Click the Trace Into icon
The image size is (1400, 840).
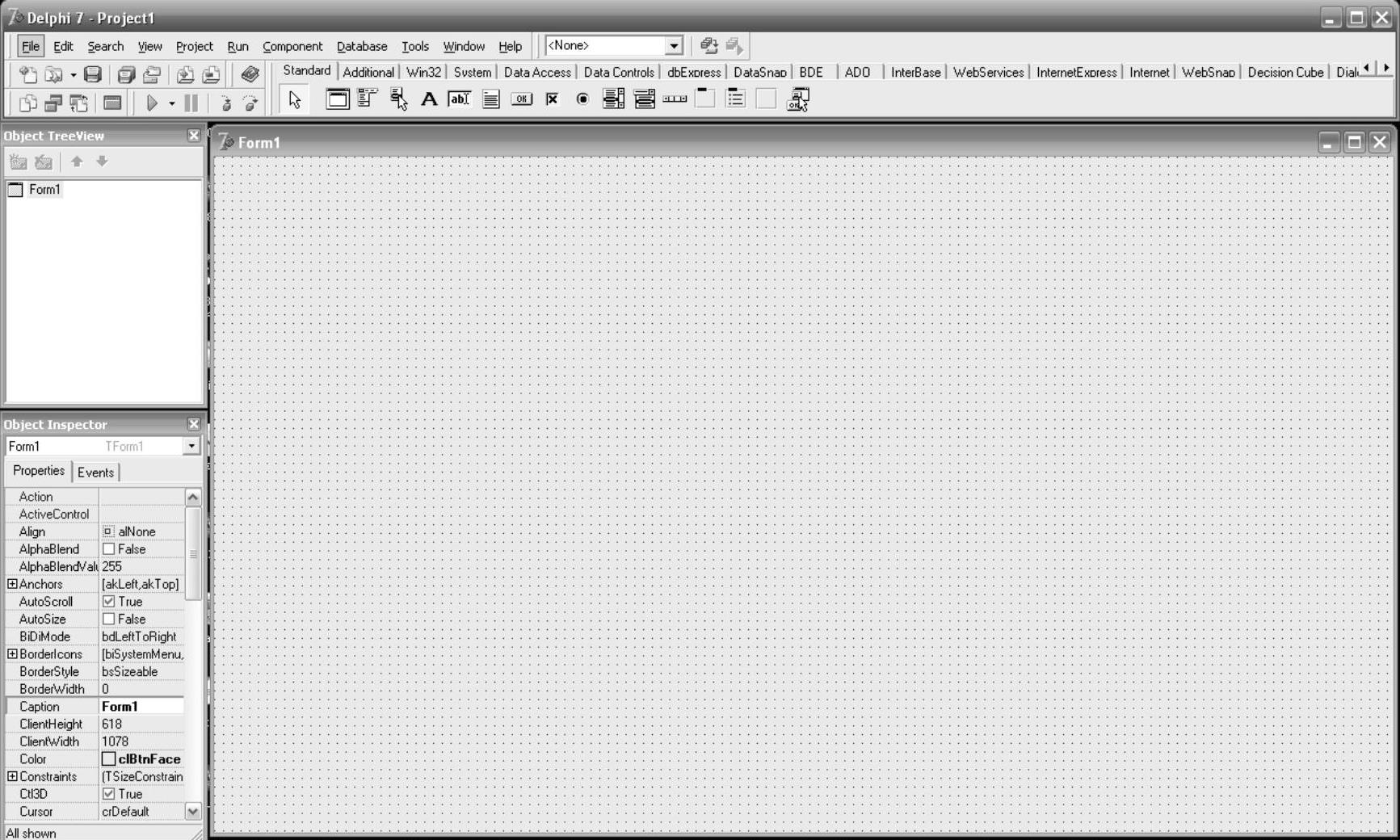[225, 103]
